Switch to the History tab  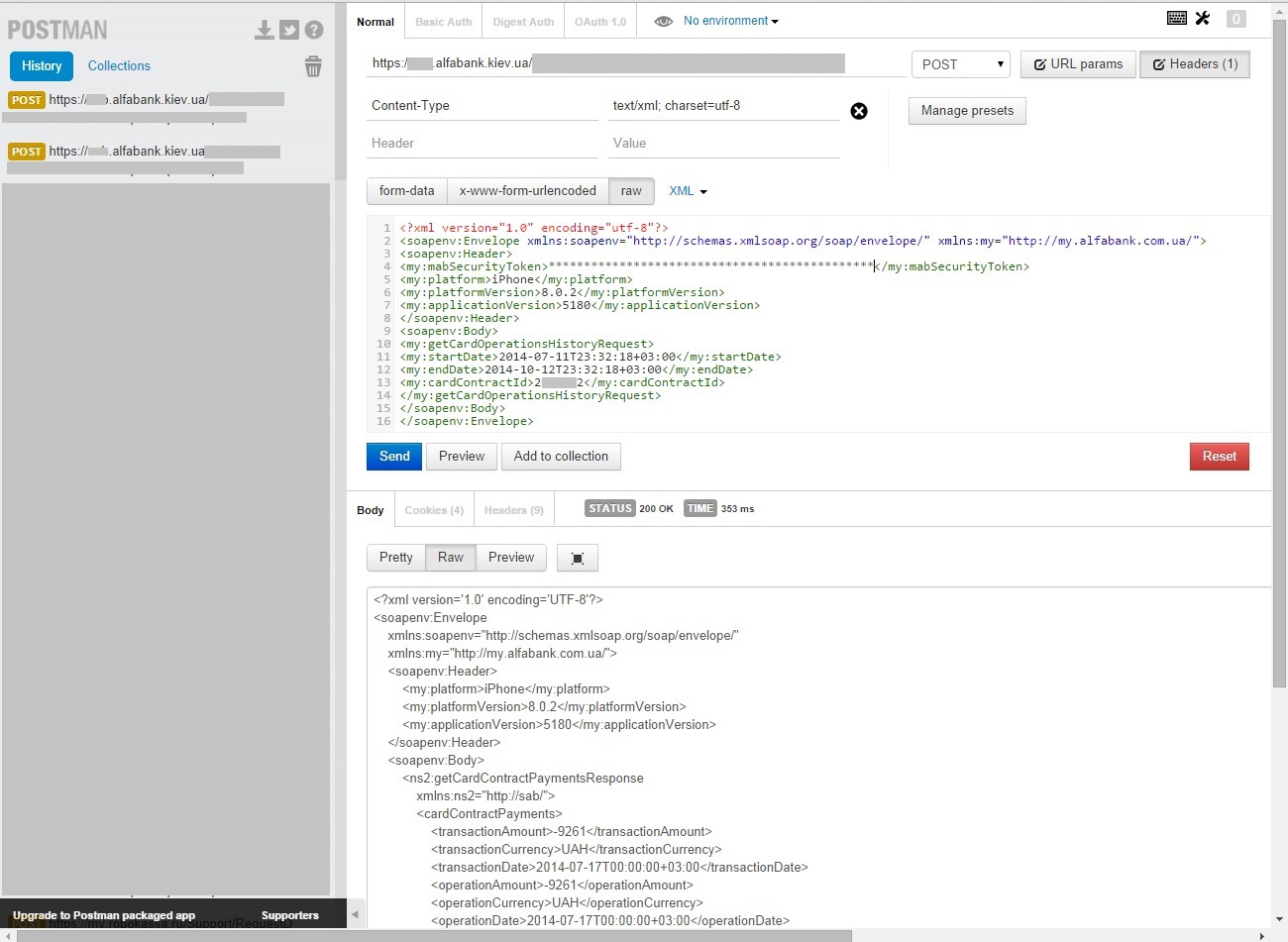click(x=42, y=66)
